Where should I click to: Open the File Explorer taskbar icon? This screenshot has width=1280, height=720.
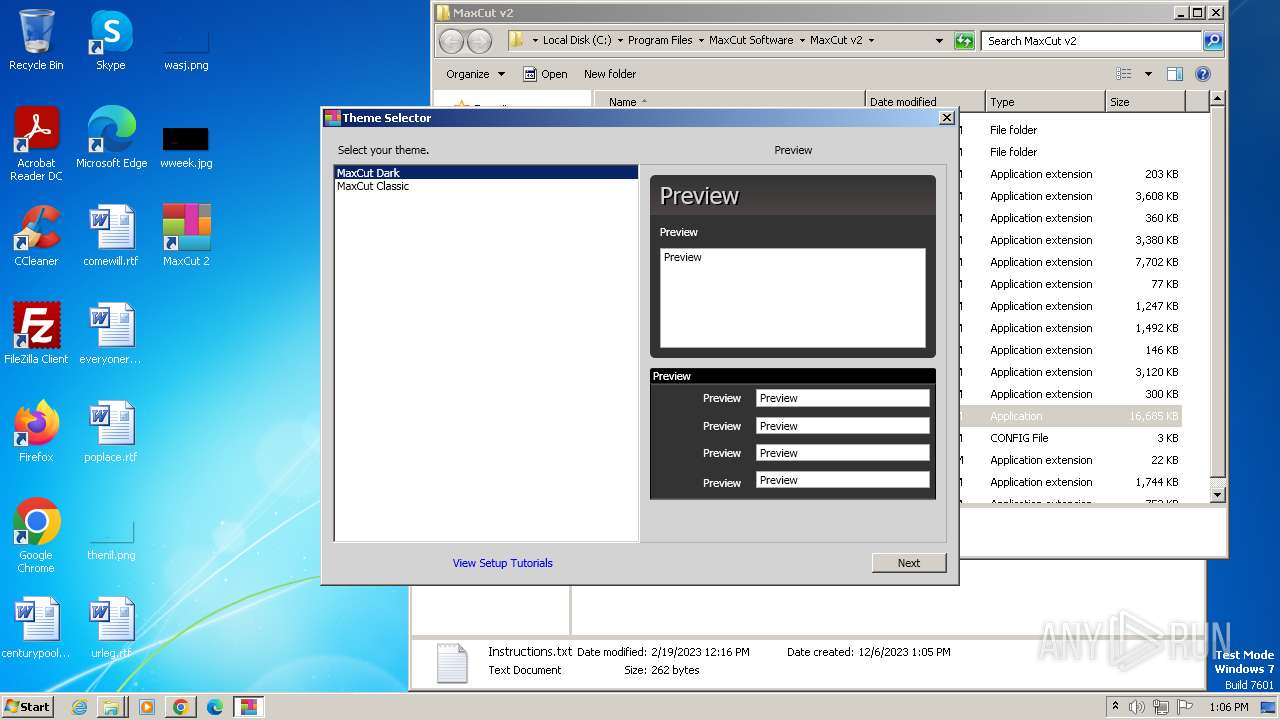(x=111, y=707)
